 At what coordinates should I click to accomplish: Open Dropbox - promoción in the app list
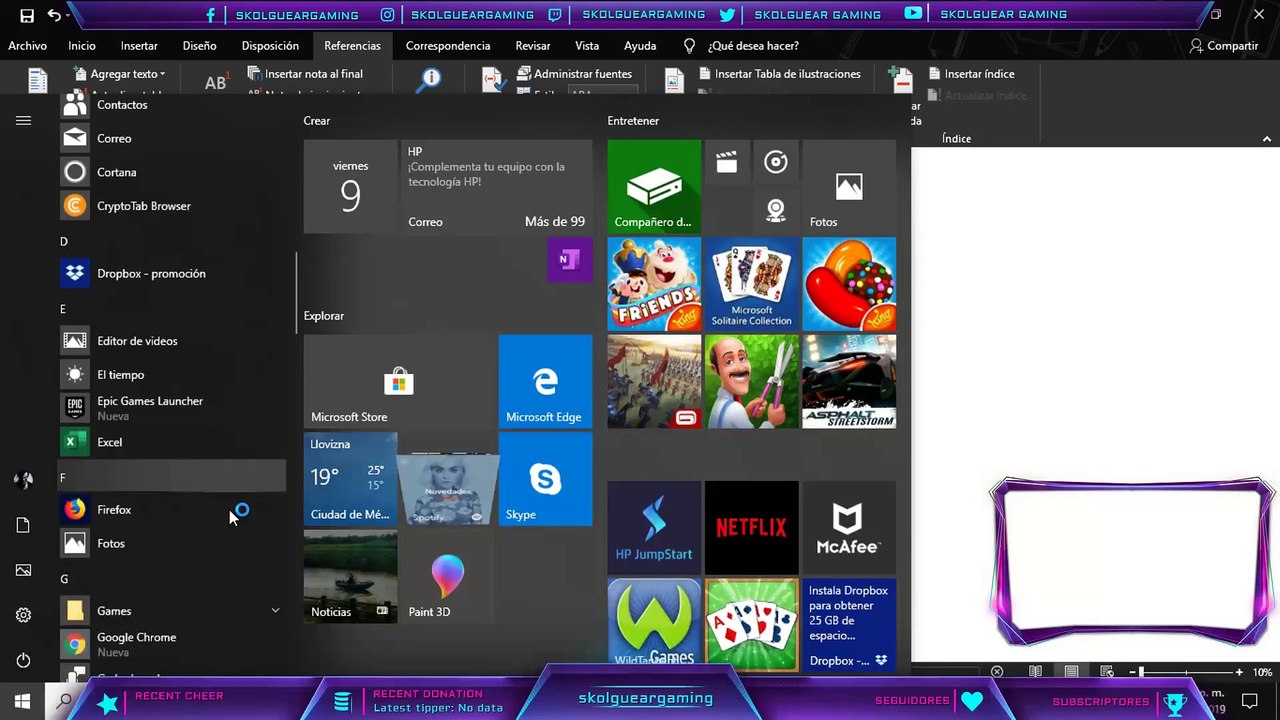pos(172,273)
